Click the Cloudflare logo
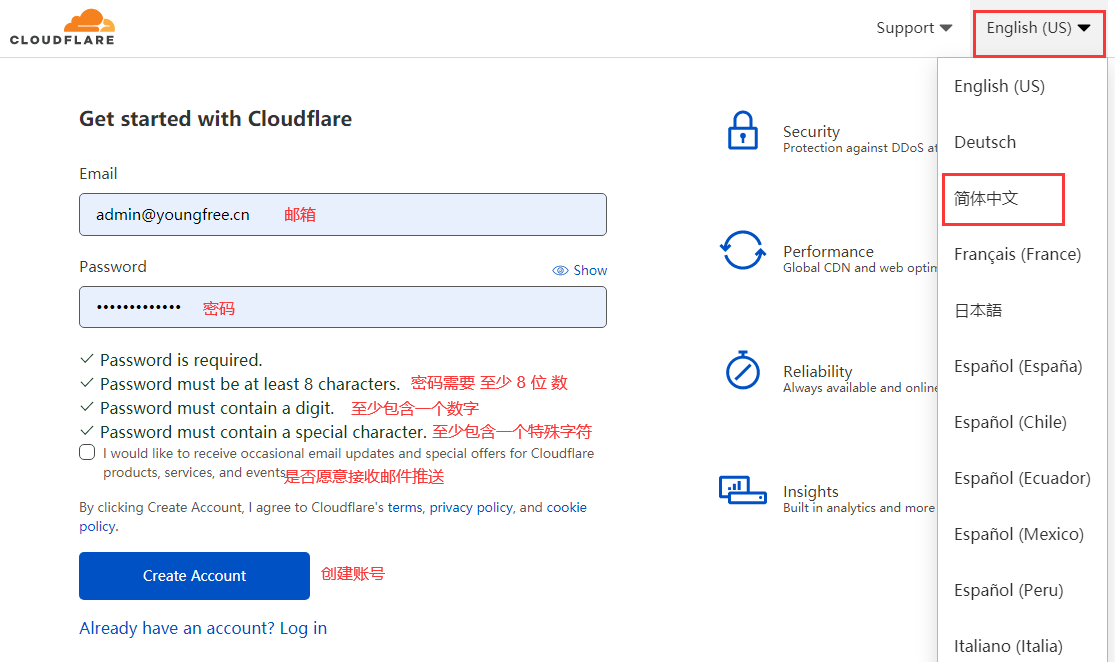This screenshot has width=1115, height=662. [x=63, y=28]
